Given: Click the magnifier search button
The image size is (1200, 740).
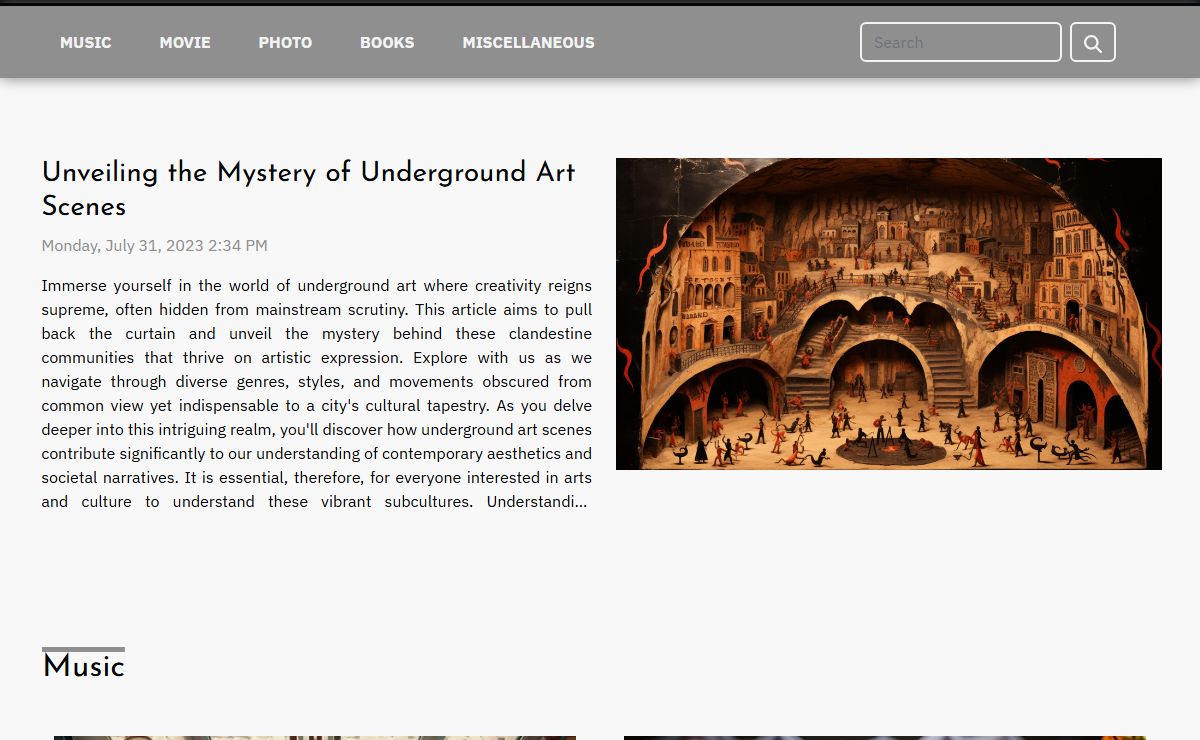Looking at the screenshot, I should tap(1092, 42).
